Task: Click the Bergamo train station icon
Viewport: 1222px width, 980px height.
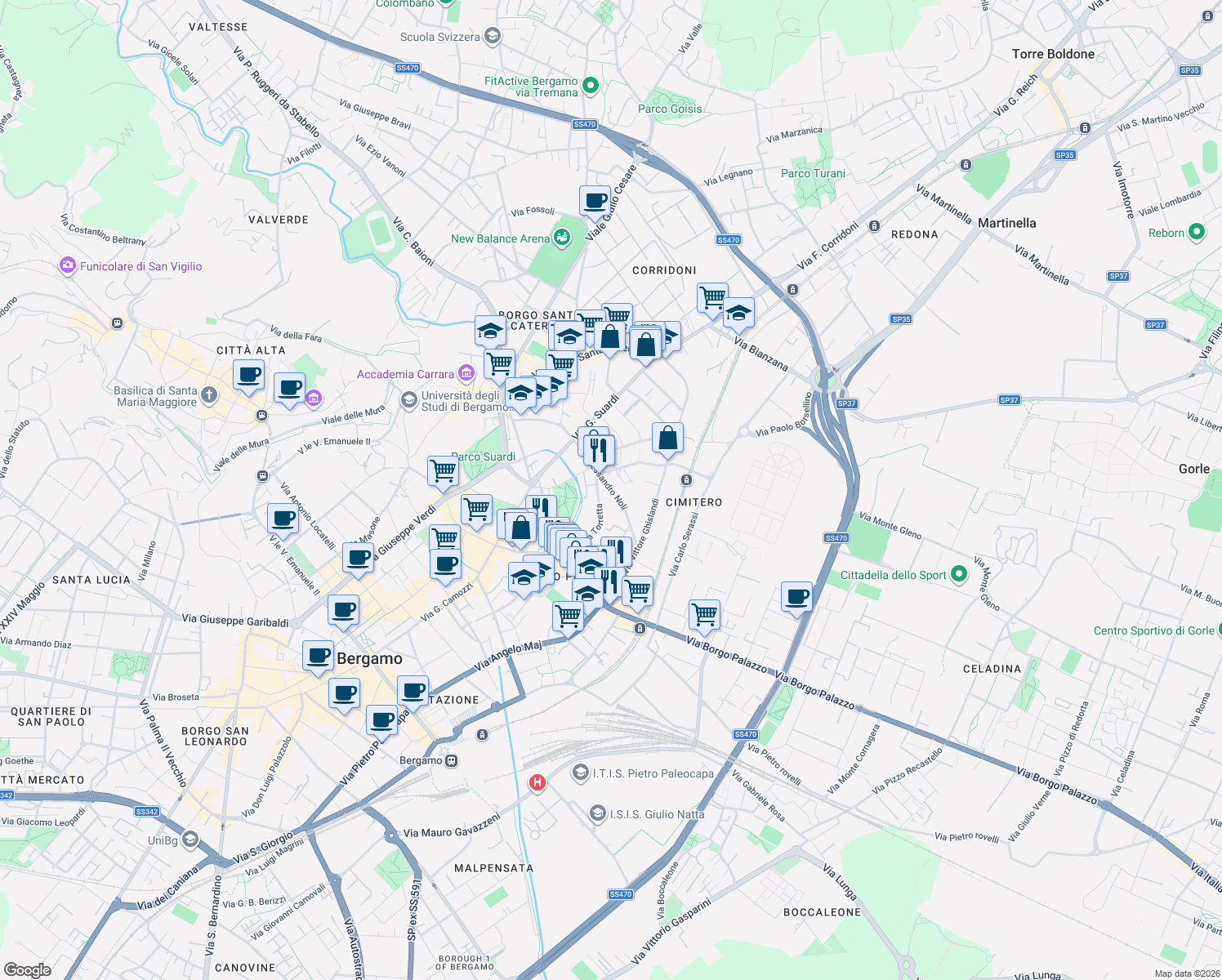Action: pos(452,760)
